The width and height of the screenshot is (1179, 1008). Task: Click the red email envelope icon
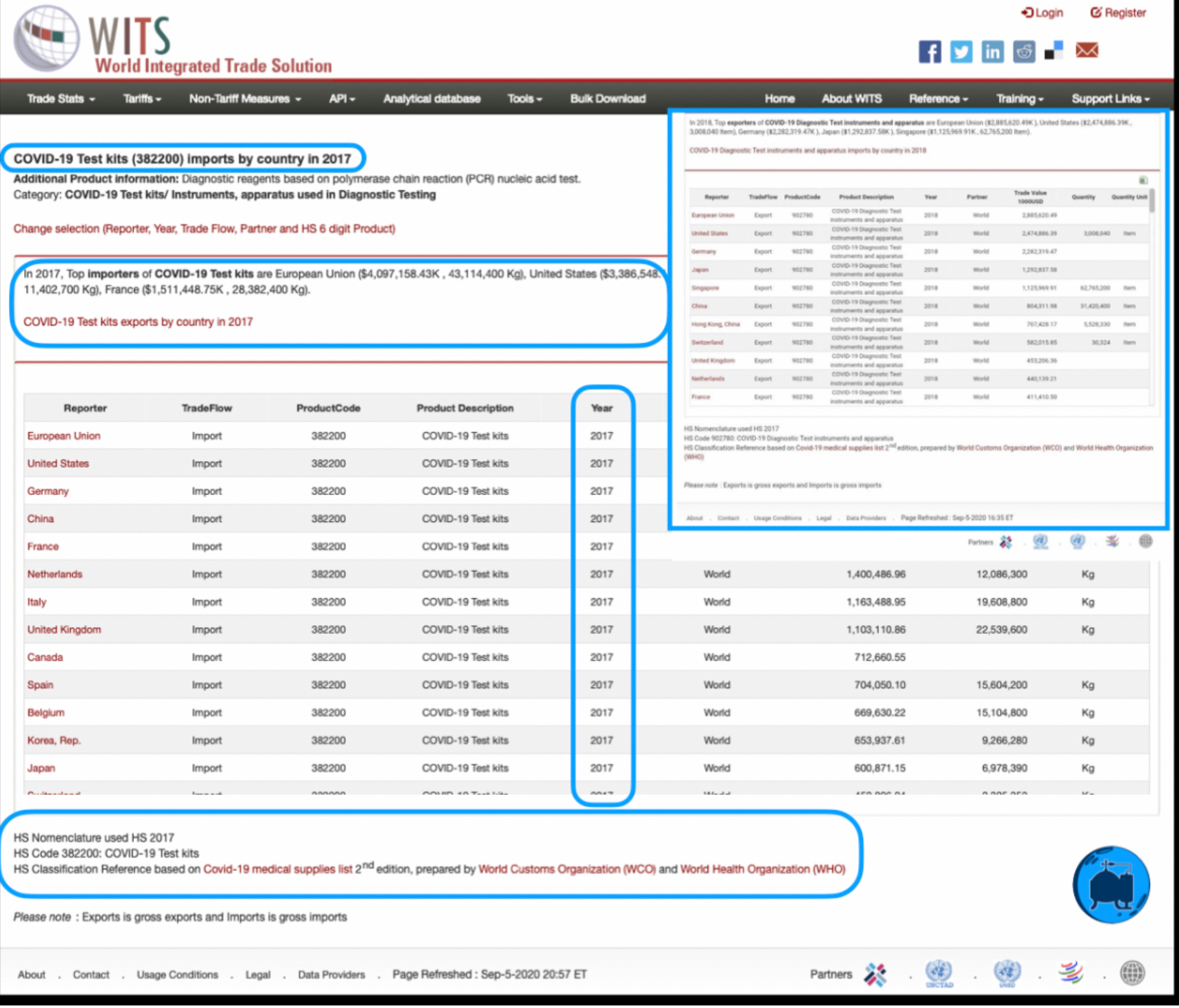tap(1087, 50)
